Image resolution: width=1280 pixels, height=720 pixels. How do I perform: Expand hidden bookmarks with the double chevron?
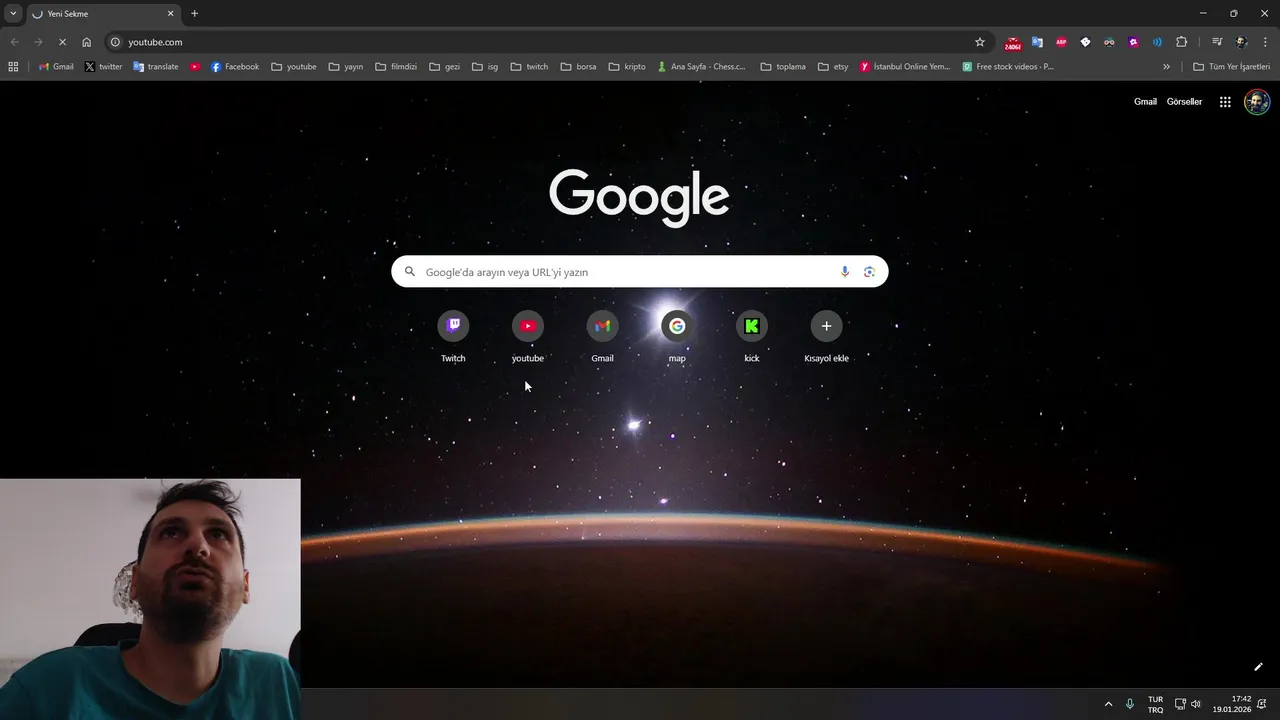(x=1166, y=67)
